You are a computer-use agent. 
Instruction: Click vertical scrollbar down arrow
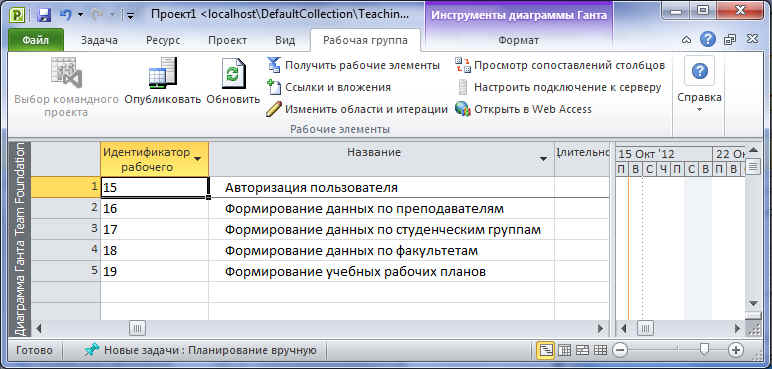753,303
